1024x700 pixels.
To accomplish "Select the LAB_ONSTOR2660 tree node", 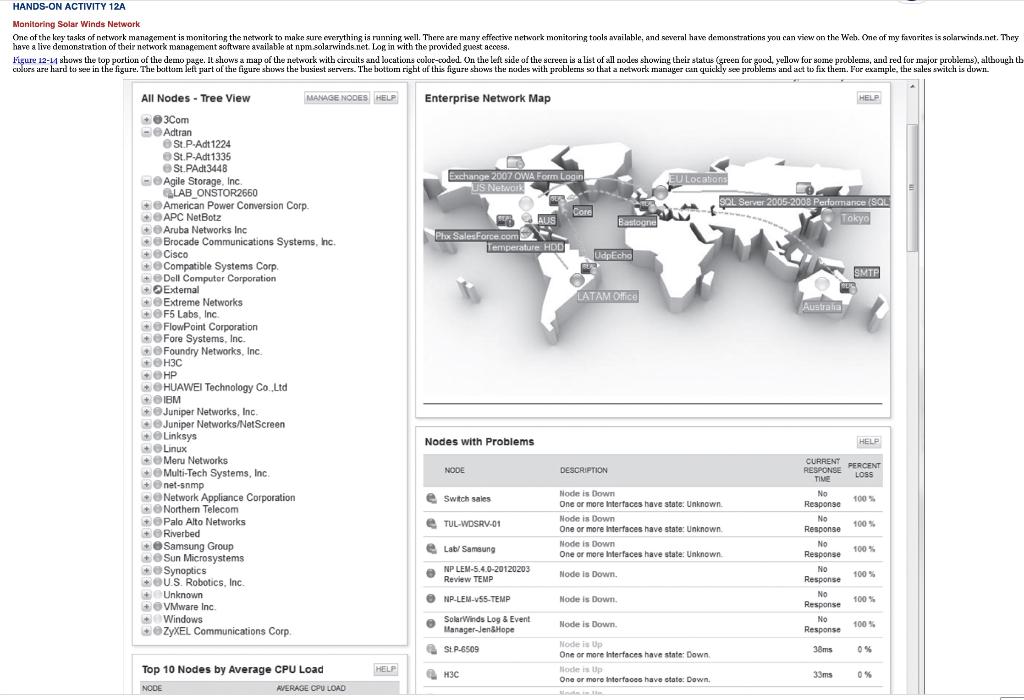I will pyautogui.click(x=216, y=193).
